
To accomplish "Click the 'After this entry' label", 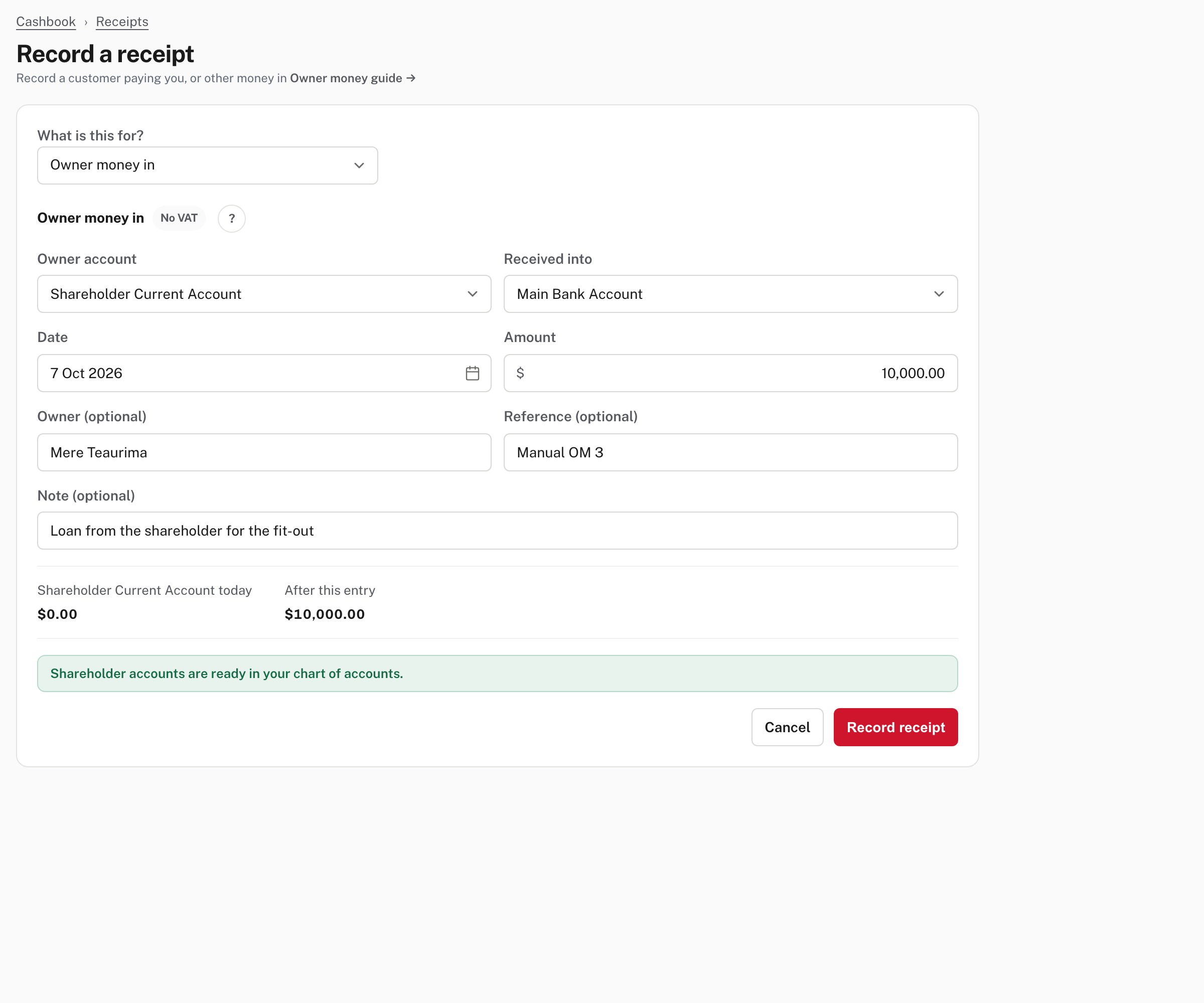I will point(330,590).
